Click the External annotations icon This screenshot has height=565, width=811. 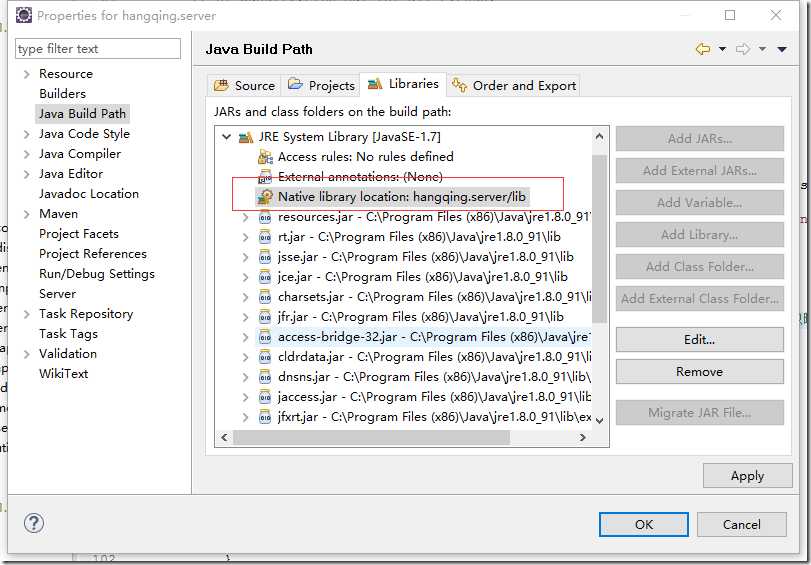point(265,176)
